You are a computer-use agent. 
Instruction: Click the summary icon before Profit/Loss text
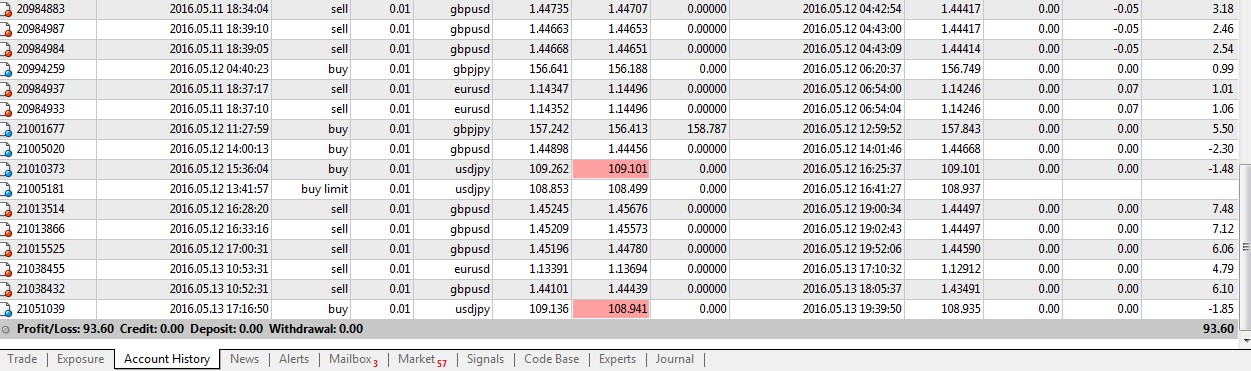[x=7, y=329]
